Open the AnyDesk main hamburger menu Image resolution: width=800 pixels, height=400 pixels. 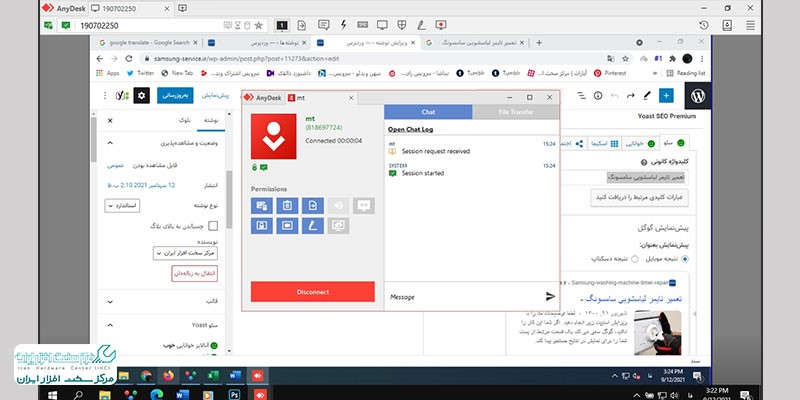coord(750,25)
